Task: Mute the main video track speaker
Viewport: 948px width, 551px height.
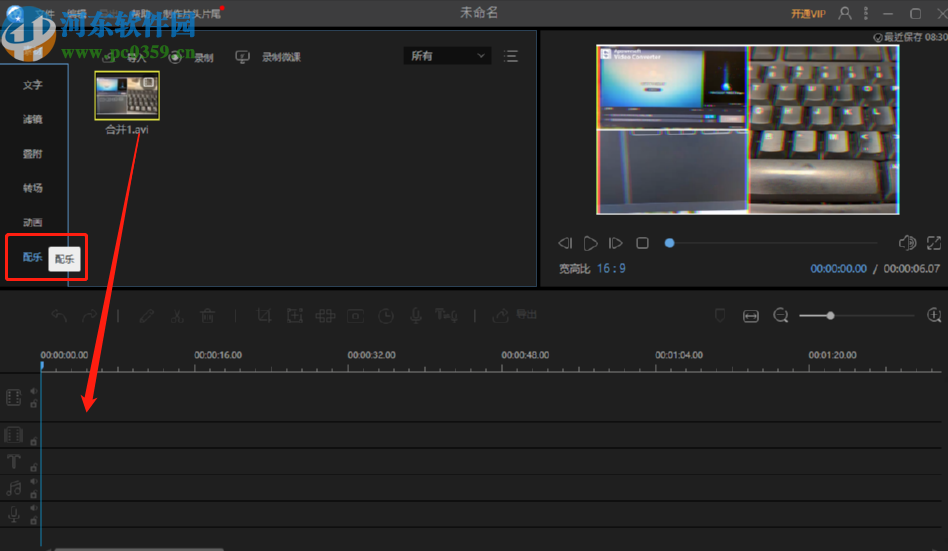Action: coord(33,392)
